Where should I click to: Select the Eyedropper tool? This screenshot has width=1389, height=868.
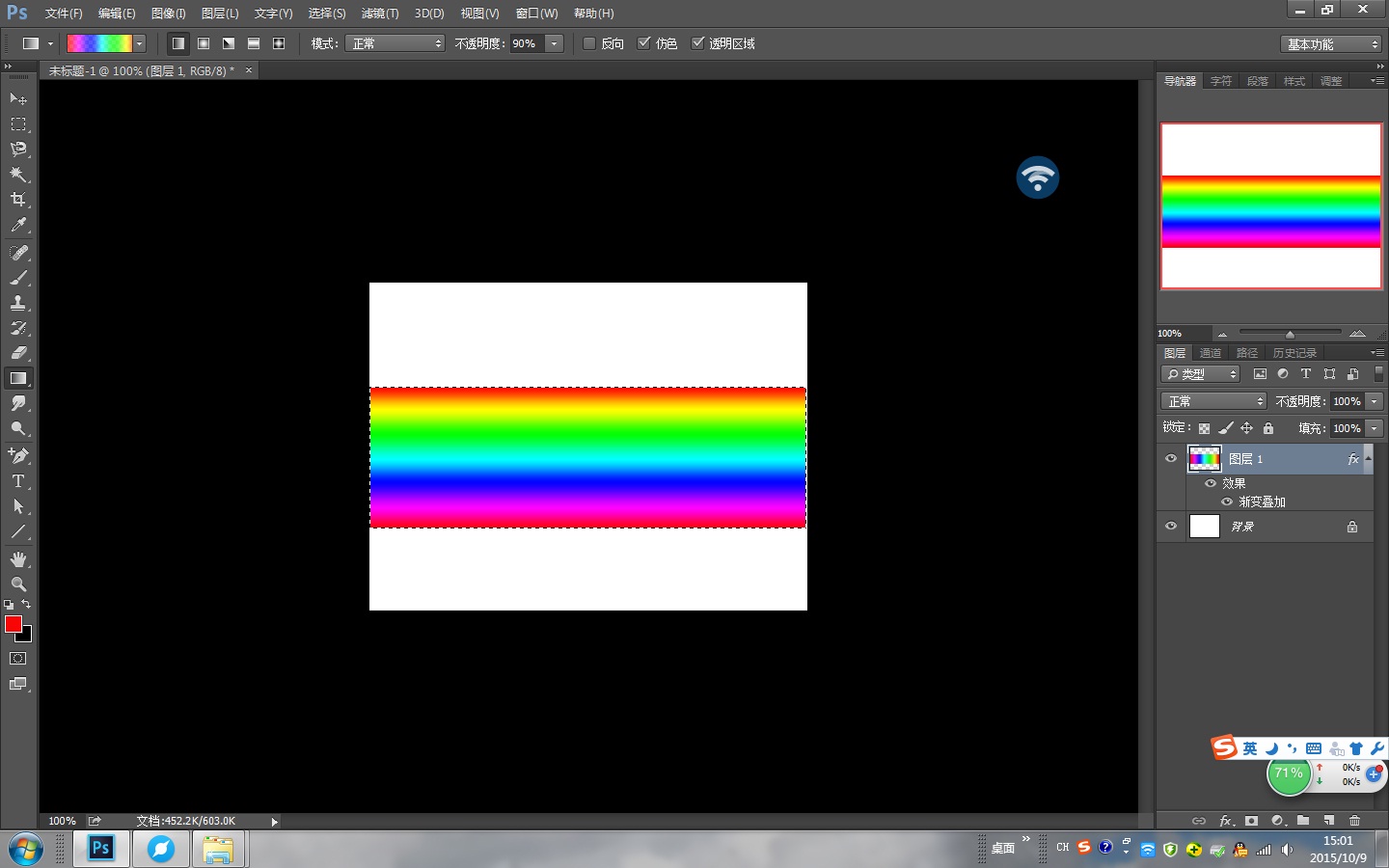(18, 226)
